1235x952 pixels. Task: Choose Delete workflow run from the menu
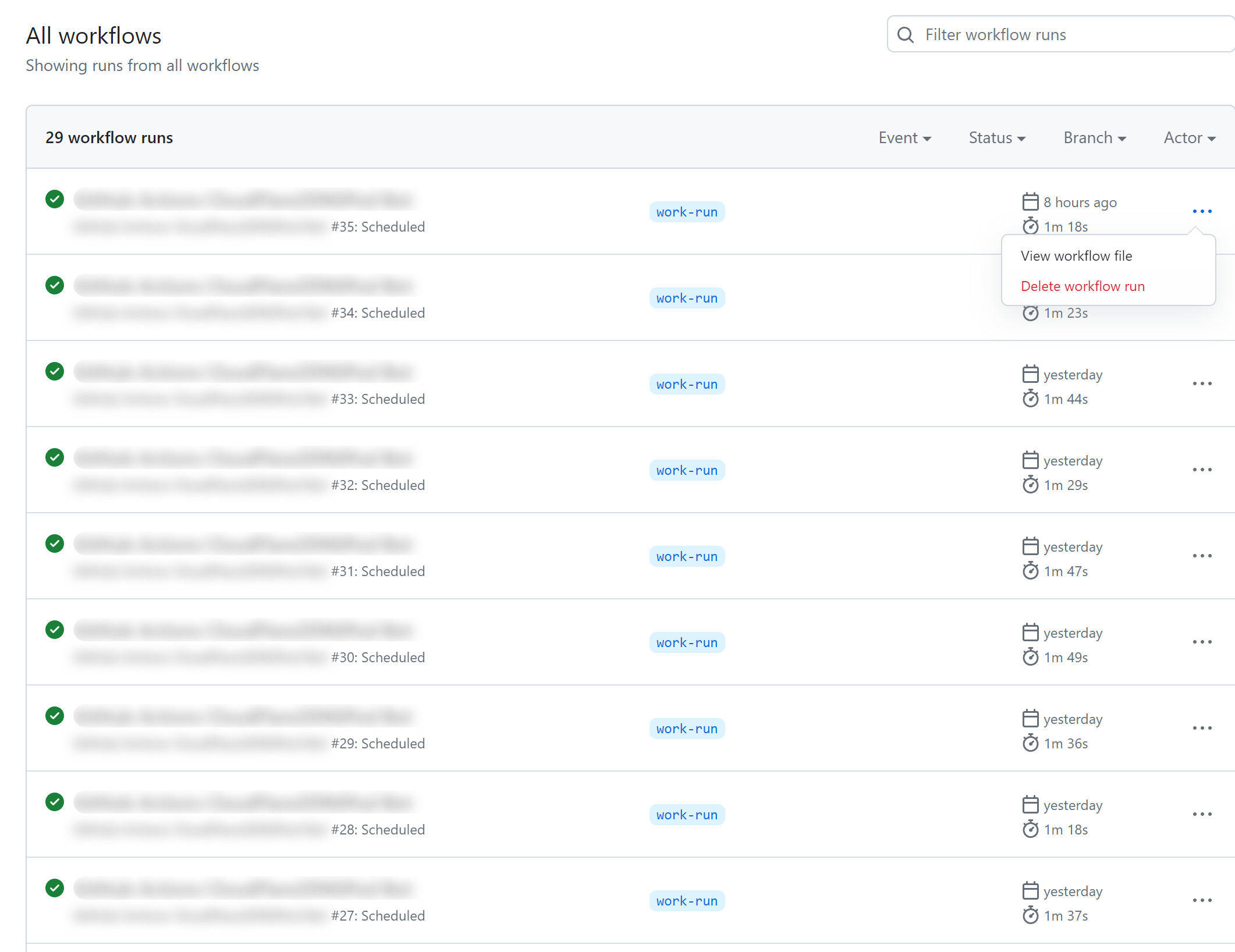[1083, 286]
